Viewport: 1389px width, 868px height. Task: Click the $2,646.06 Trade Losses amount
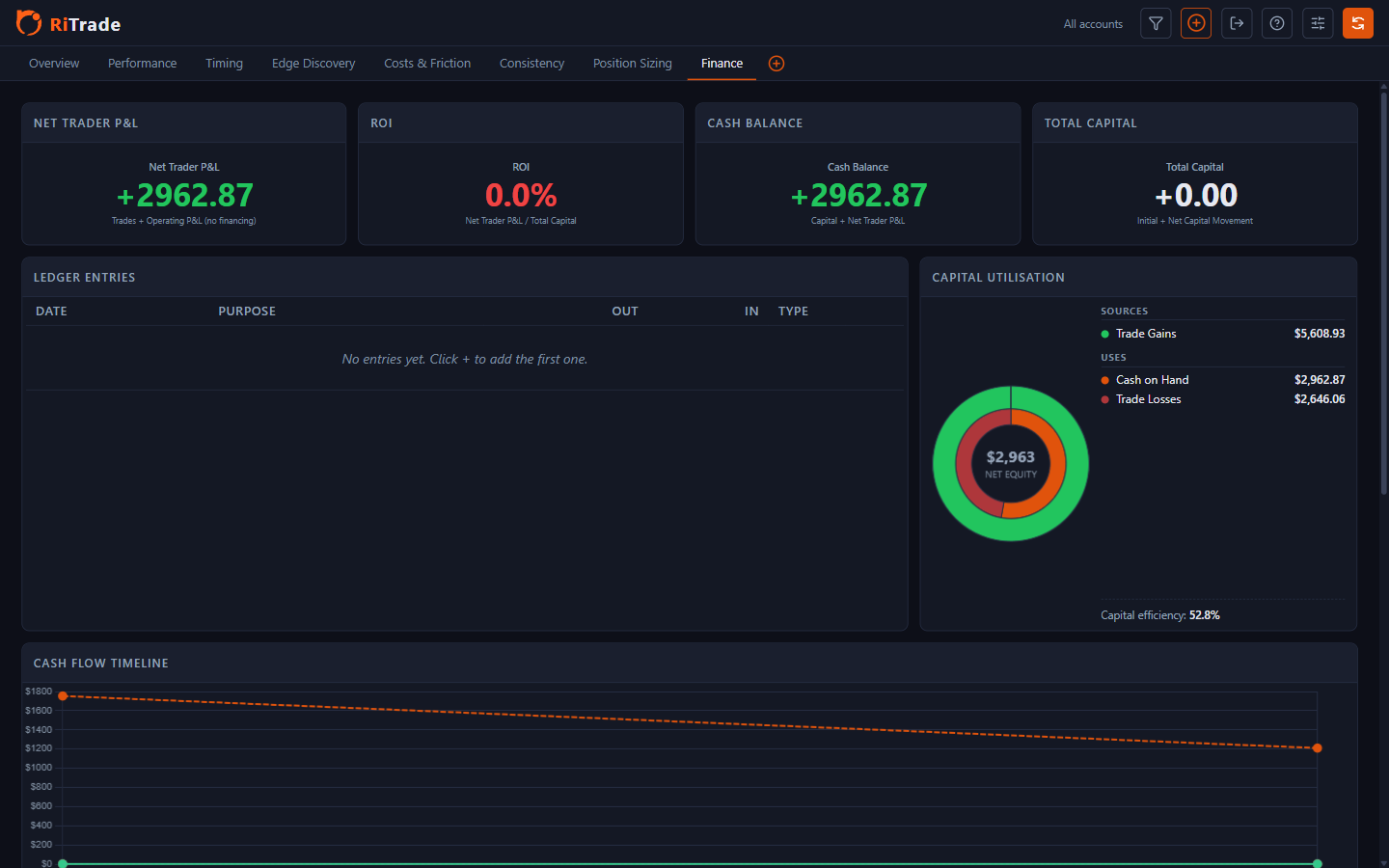coord(1320,399)
